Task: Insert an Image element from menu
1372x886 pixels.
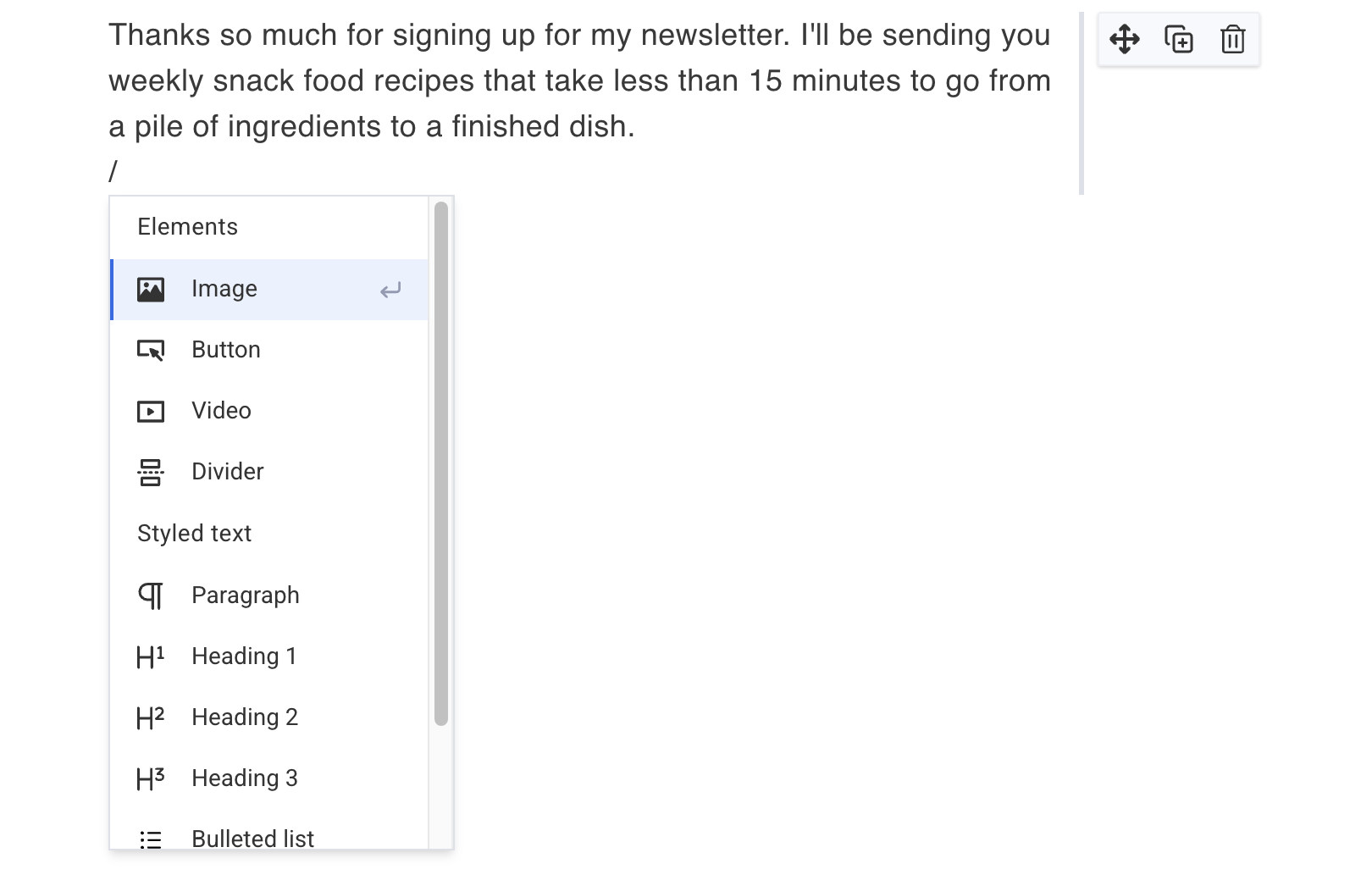Action: click(224, 289)
